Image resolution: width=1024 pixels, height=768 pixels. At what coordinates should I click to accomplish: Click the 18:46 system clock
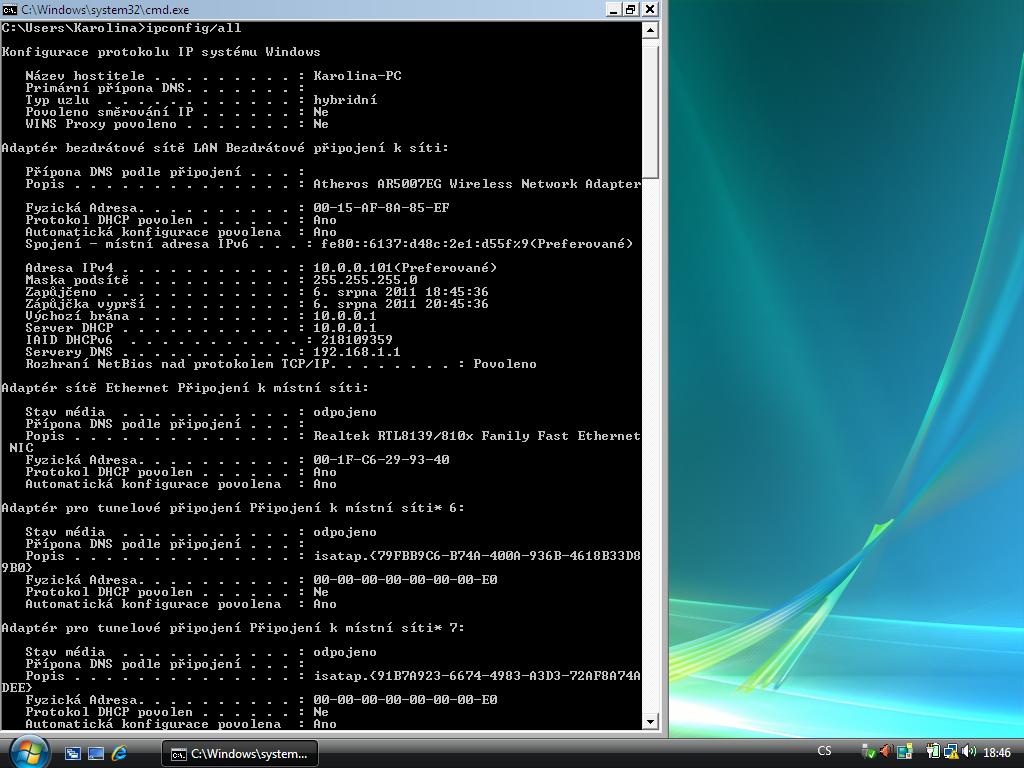pyautogui.click(x=997, y=752)
